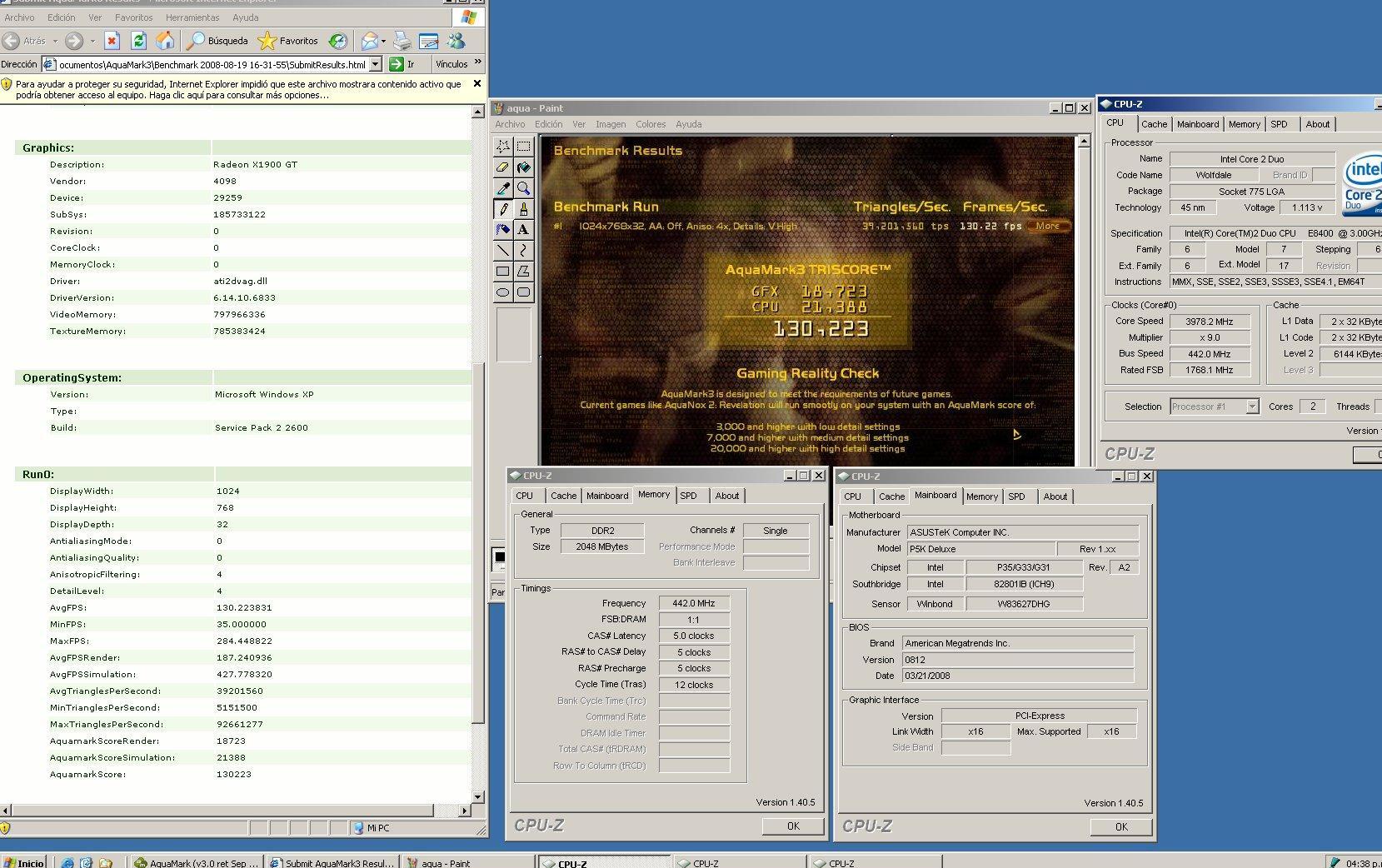Dismiss the security information bar with X
Image resolution: width=1382 pixels, height=868 pixels.
click(x=477, y=83)
